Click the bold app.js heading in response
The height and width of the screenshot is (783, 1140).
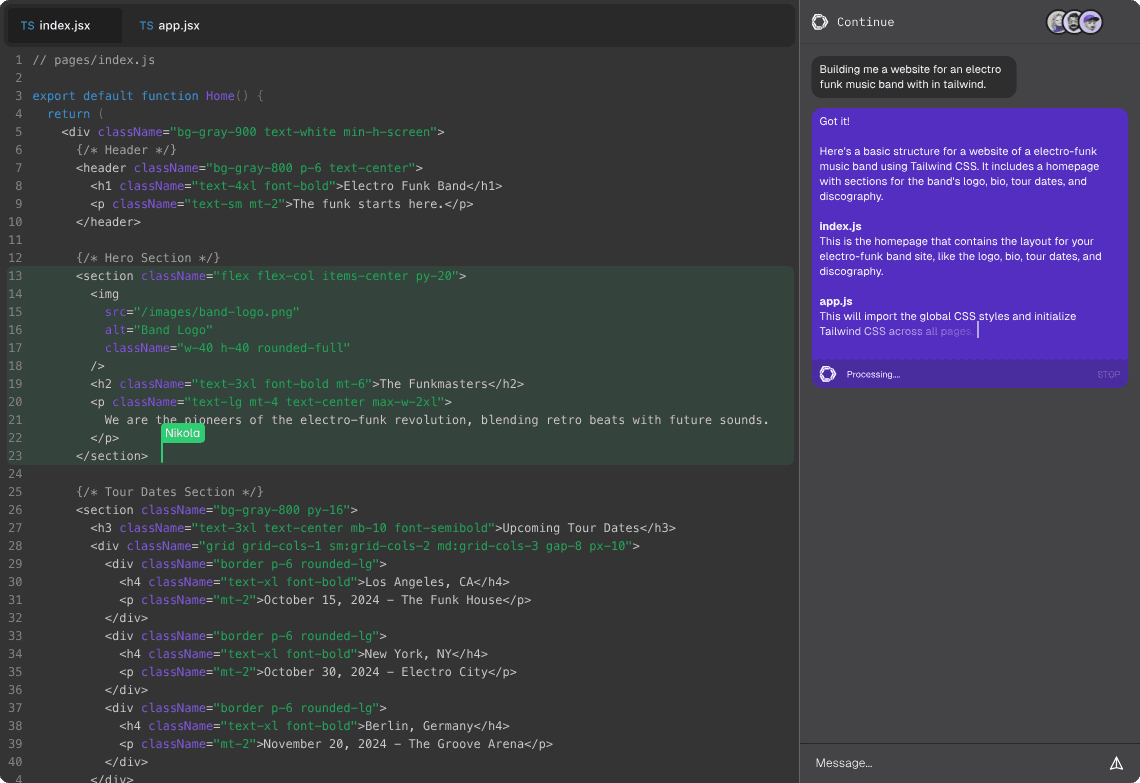836,301
